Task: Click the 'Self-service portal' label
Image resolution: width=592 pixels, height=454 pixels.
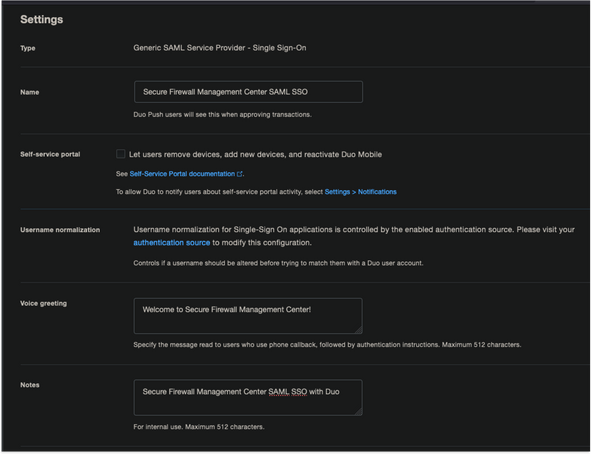Action: coord(50,154)
